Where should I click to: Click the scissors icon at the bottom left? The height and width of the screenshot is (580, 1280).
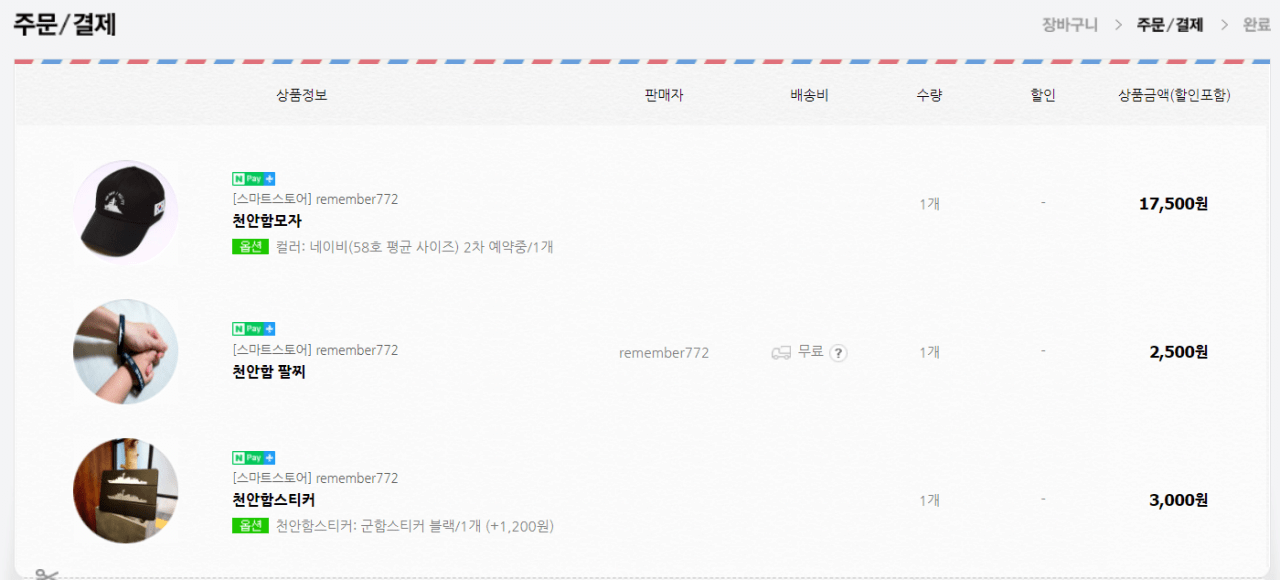pyautogui.click(x=46, y=574)
